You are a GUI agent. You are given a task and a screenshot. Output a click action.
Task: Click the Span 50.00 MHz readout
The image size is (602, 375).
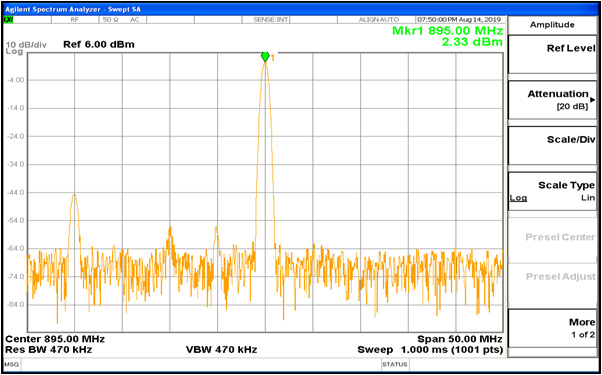click(x=460, y=339)
